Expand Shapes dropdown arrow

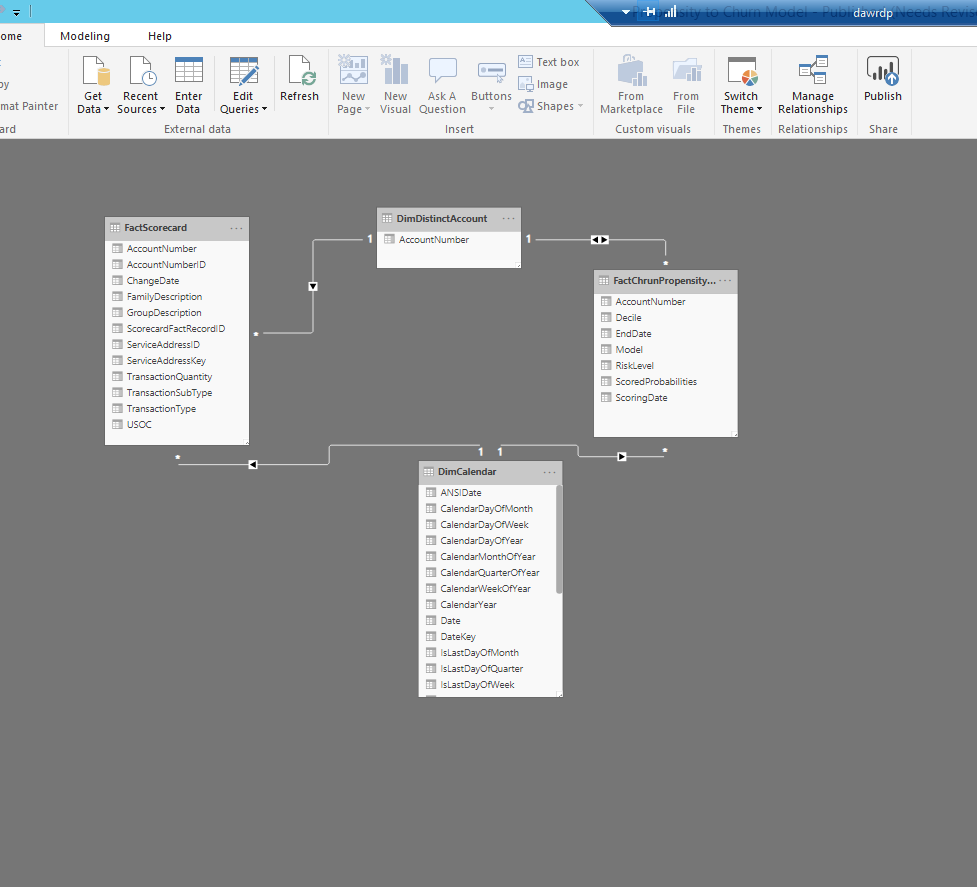coord(580,106)
